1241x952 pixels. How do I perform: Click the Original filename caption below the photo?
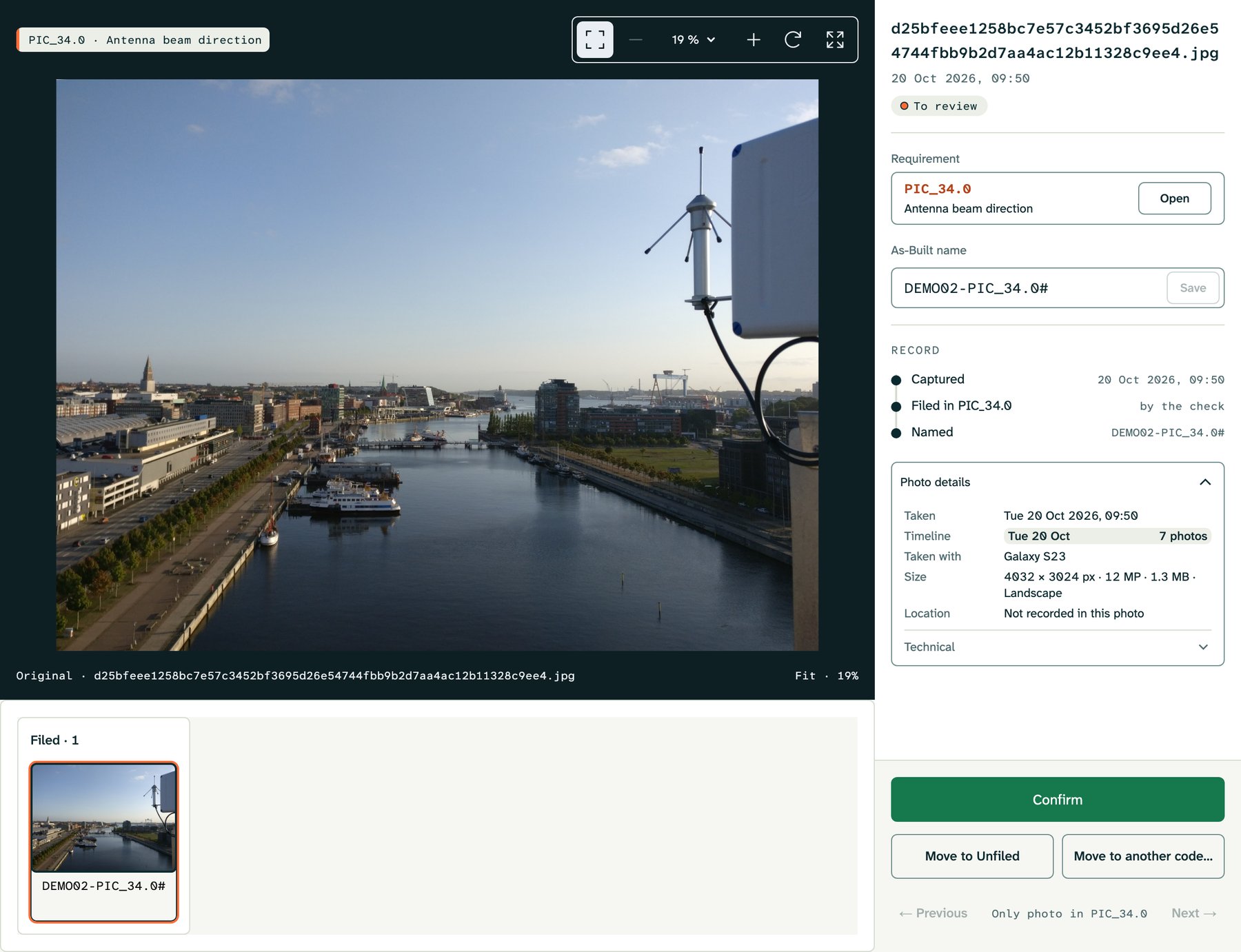coord(295,676)
